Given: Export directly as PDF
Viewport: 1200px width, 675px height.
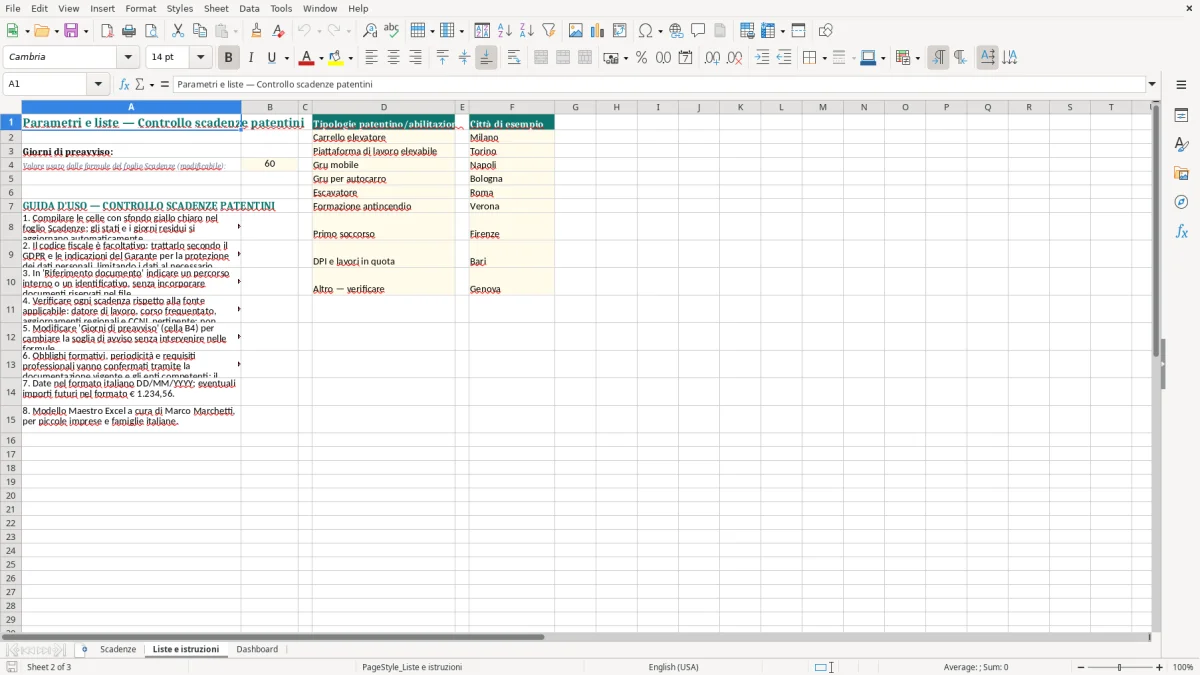Looking at the screenshot, I should point(107,31).
